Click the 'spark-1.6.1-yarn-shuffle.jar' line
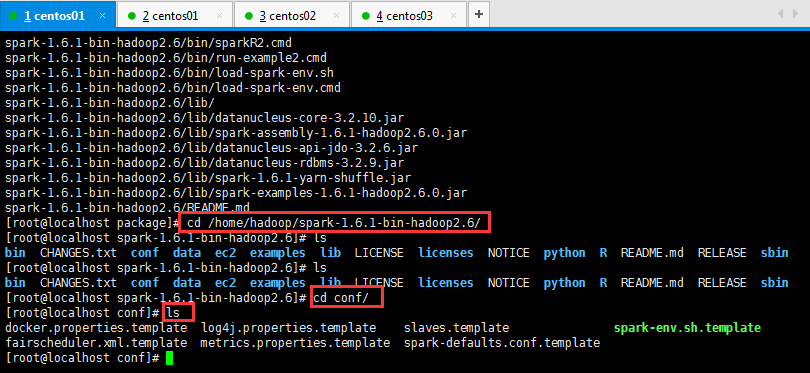 208,178
